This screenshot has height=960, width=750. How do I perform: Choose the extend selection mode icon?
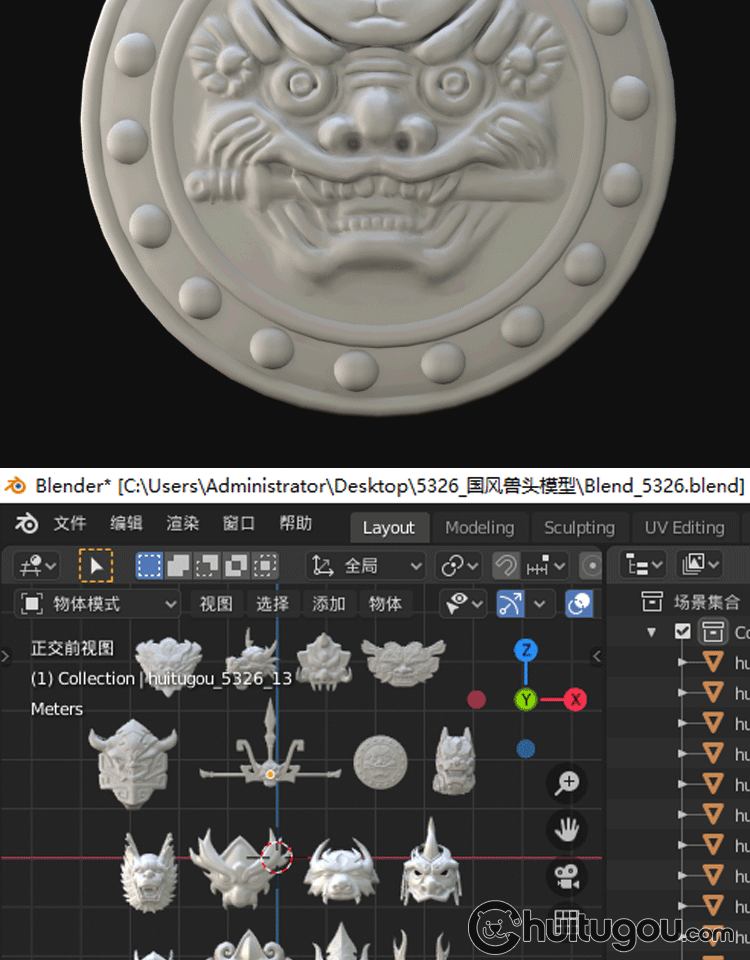(x=178, y=566)
